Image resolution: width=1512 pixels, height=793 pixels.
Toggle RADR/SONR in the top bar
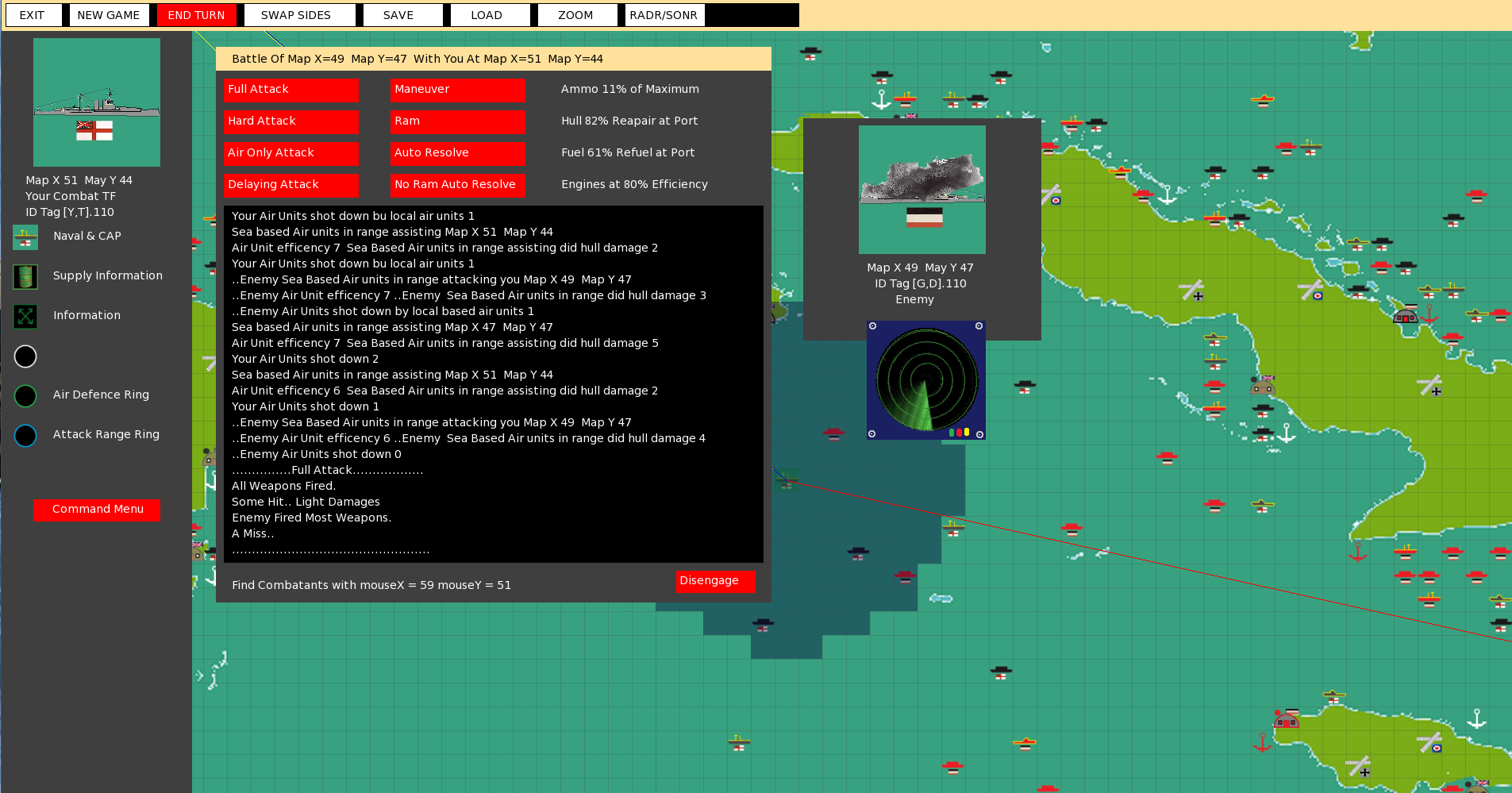pyautogui.click(x=664, y=15)
